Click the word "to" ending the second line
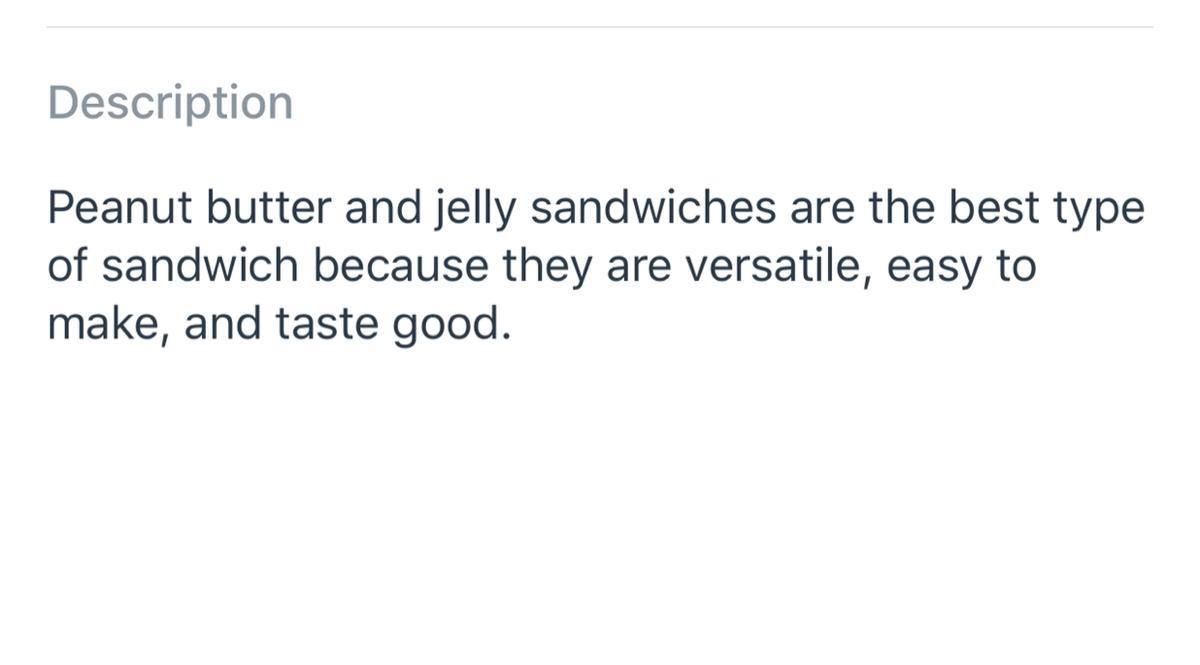Image resolution: width=1200 pixels, height=665 pixels. click(1017, 266)
